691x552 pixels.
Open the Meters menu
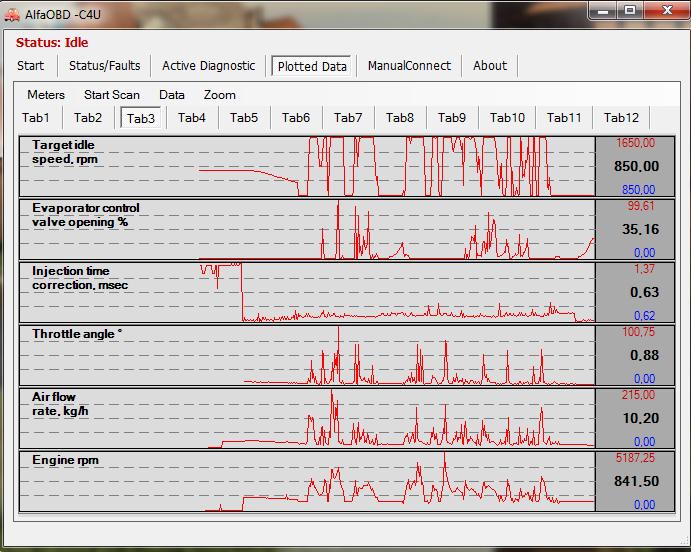click(x=46, y=95)
